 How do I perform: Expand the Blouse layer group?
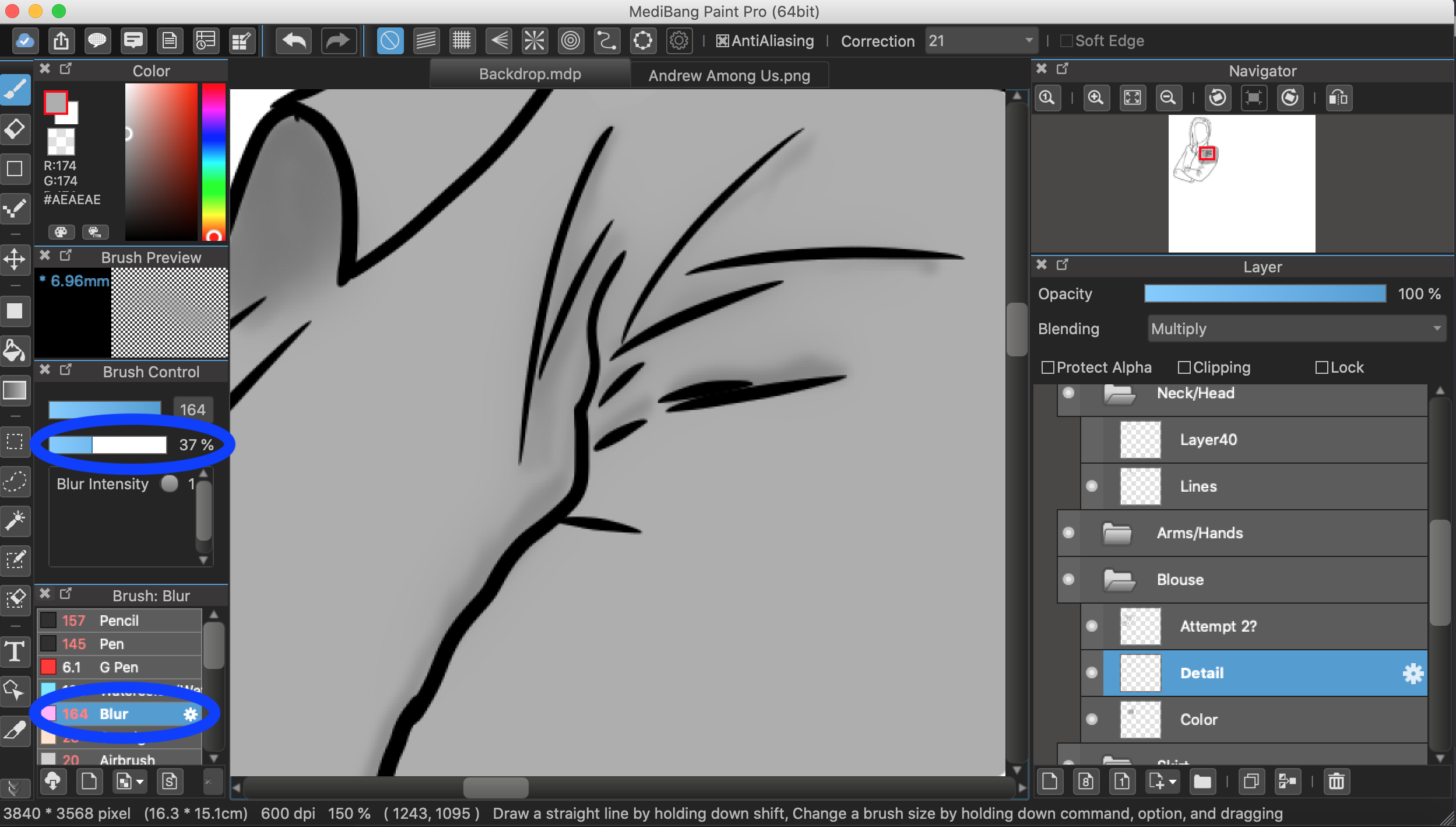click(x=1119, y=578)
